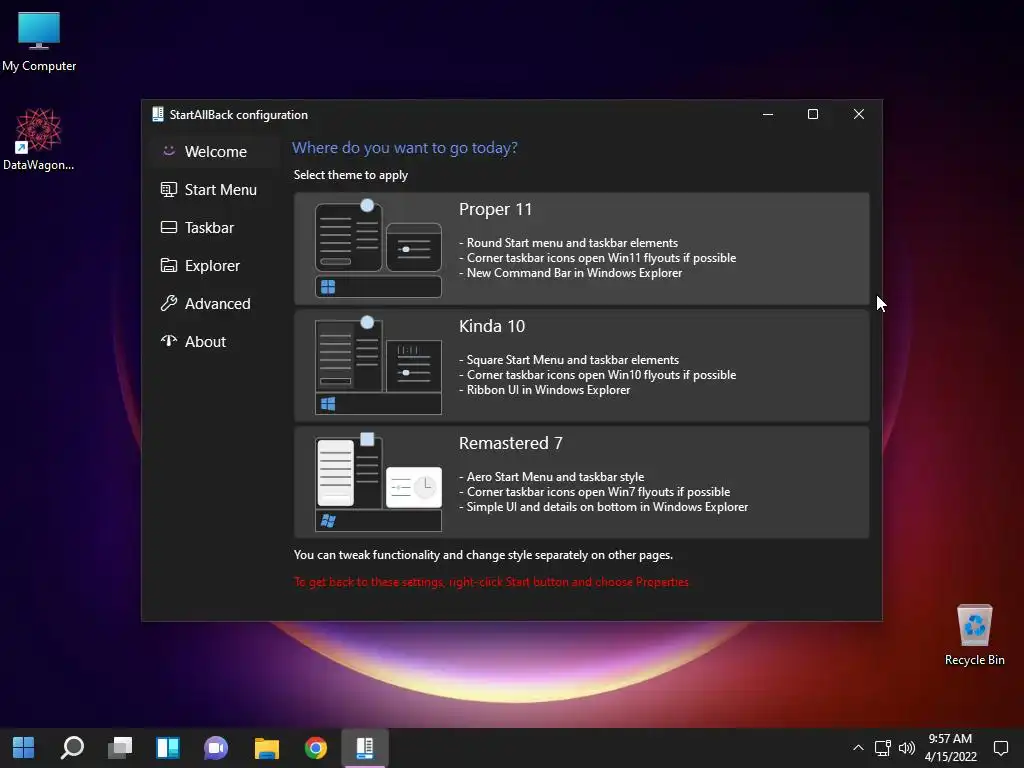Click the Explorer folder icon in sidebar

coord(168,265)
